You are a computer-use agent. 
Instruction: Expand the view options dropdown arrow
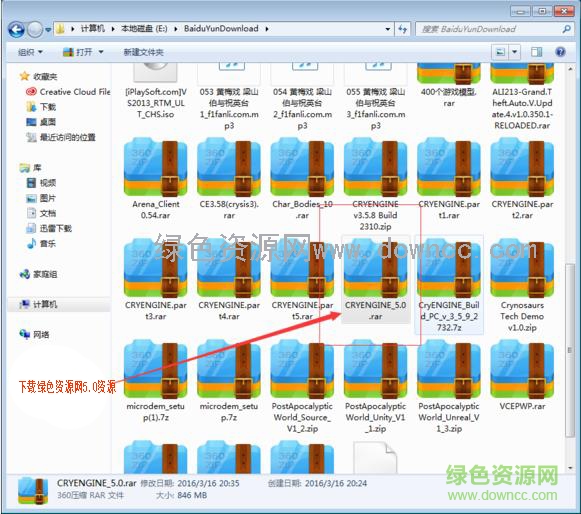point(515,52)
